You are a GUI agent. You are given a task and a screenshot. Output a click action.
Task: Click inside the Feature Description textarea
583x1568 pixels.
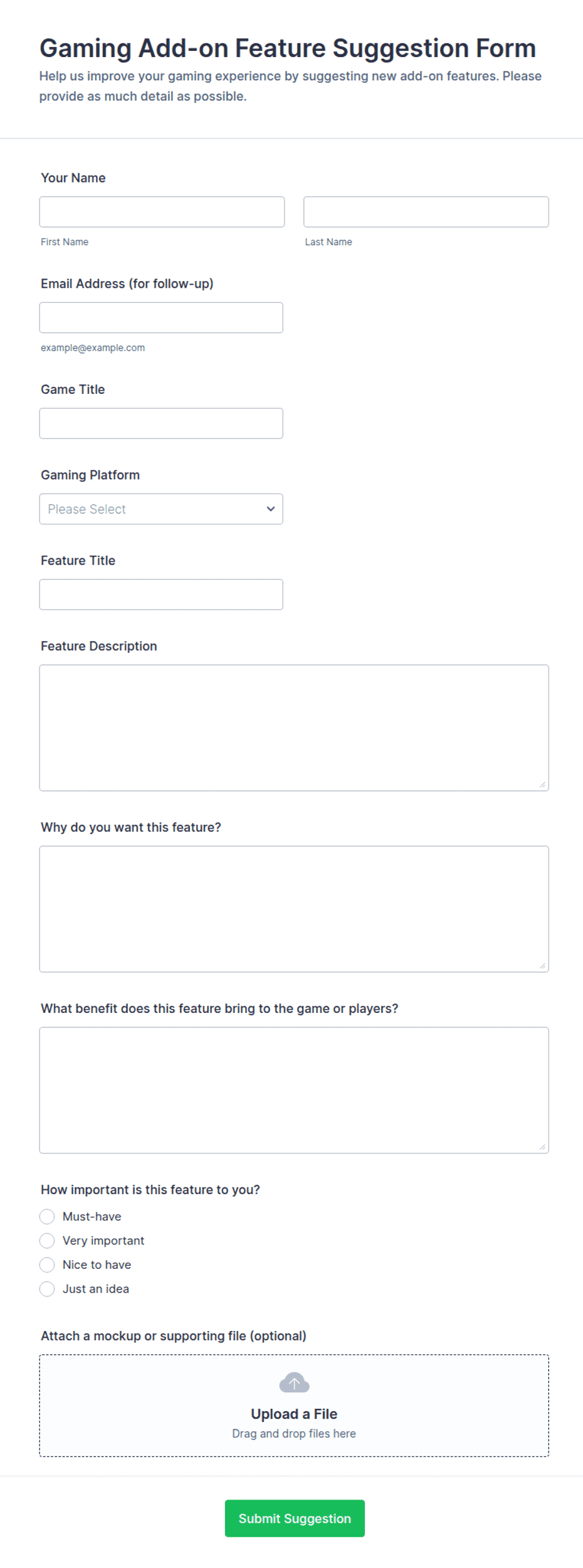click(x=294, y=728)
